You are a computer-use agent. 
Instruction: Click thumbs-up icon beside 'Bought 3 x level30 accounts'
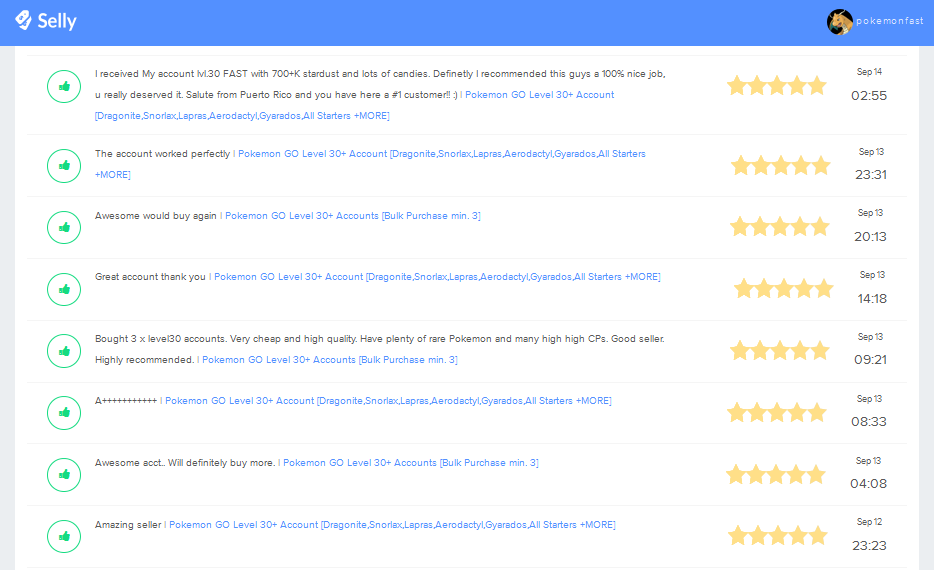tap(64, 351)
